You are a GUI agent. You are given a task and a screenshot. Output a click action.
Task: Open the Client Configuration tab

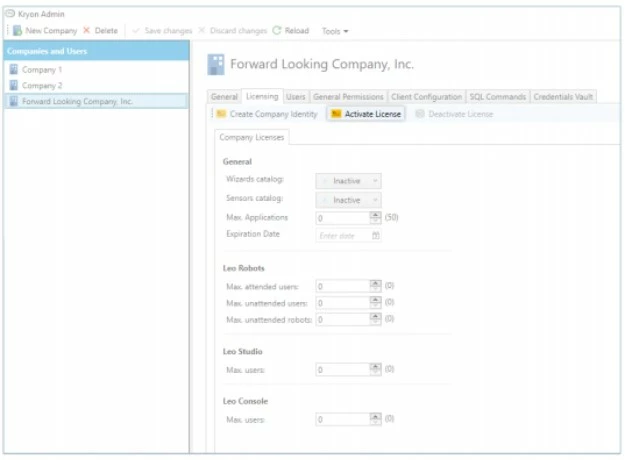426,97
